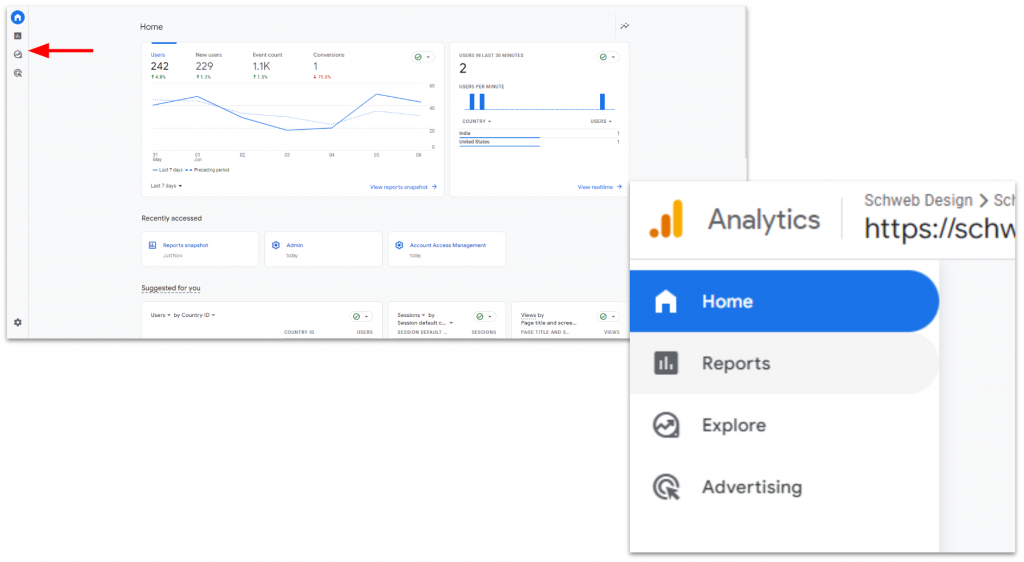The width and height of the screenshot is (1024, 562).
Task: Click the Home icon in the collapsed sidebar
Action: point(18,18)
